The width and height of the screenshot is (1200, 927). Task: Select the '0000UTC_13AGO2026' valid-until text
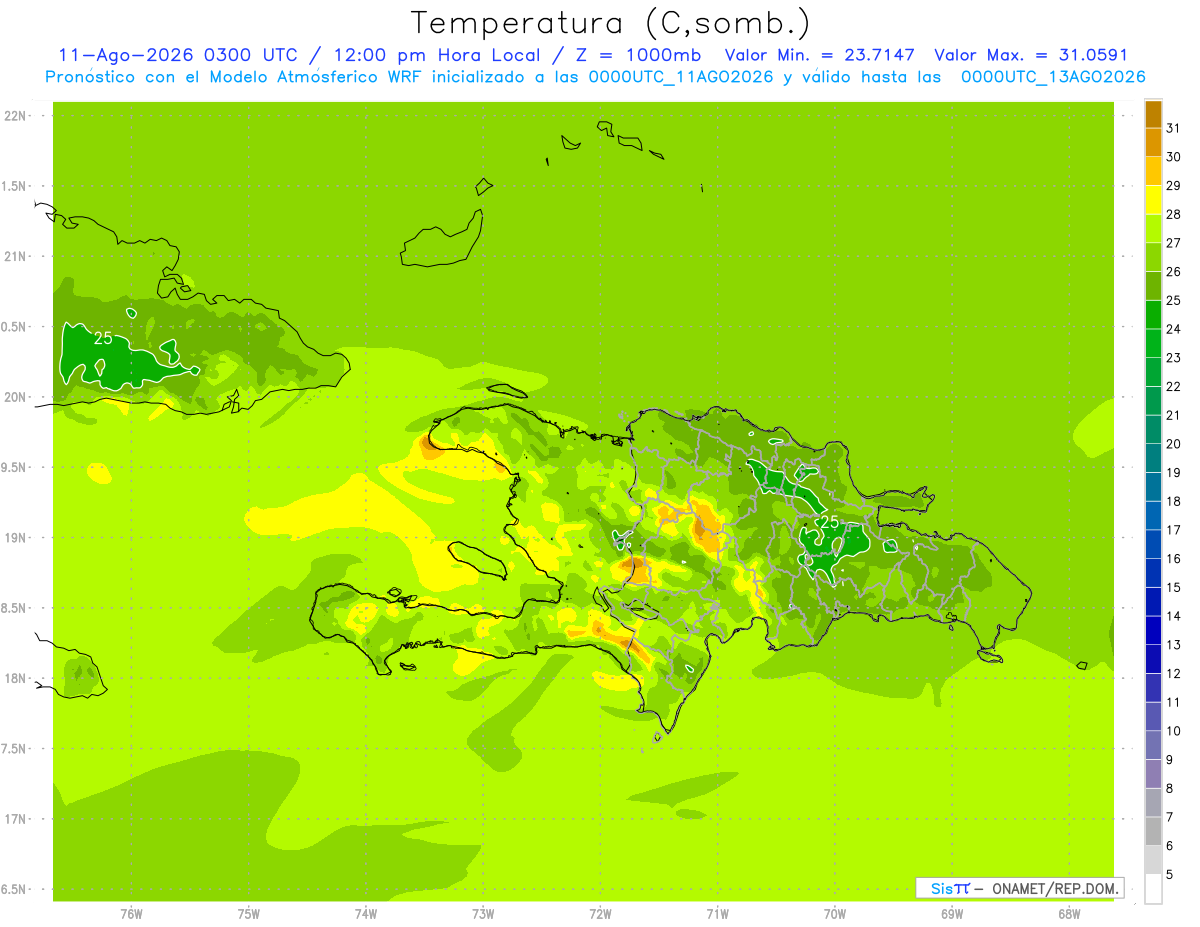tap(1053, 77)
